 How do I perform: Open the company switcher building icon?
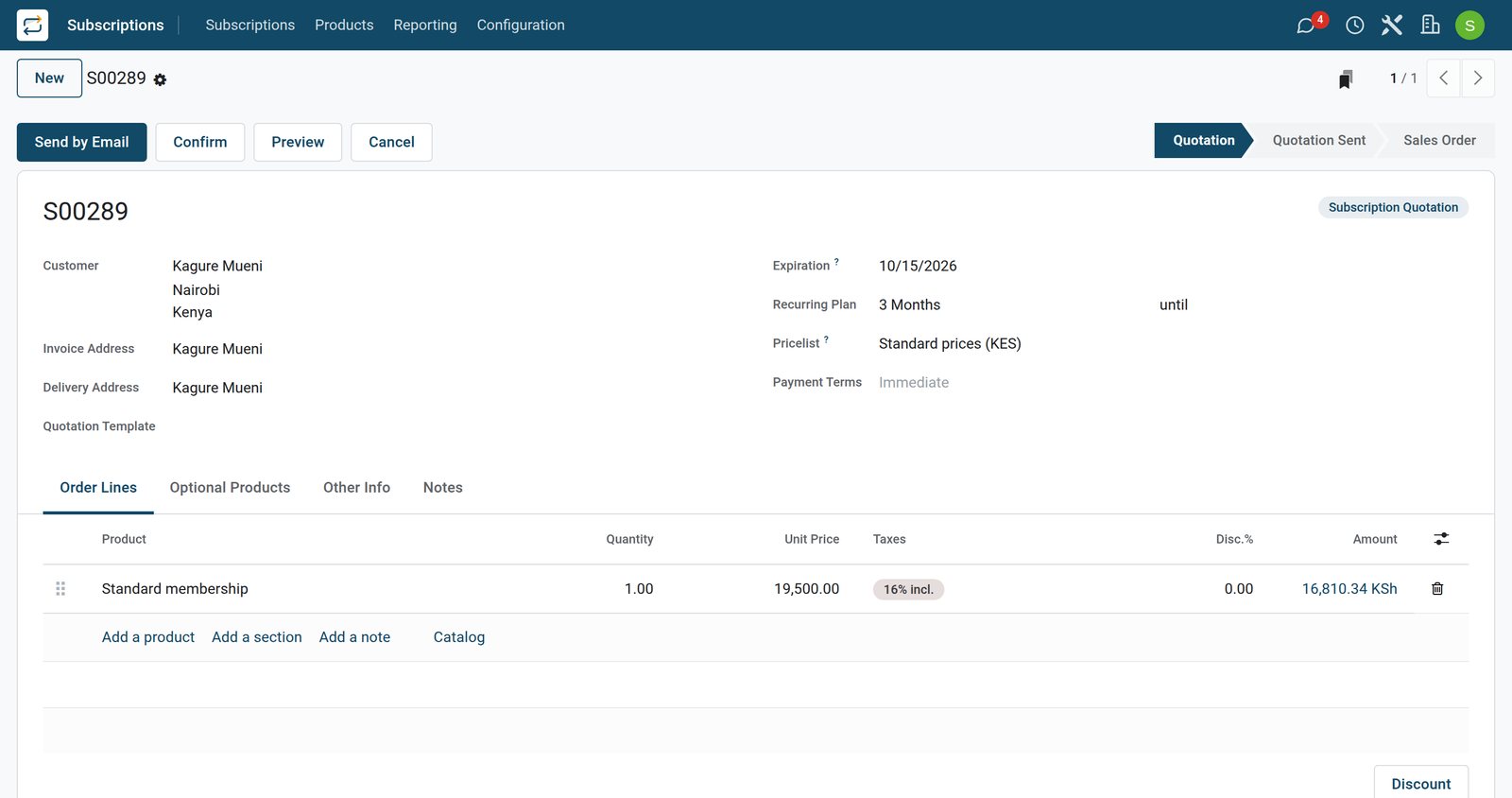[x=1431, y=26]
